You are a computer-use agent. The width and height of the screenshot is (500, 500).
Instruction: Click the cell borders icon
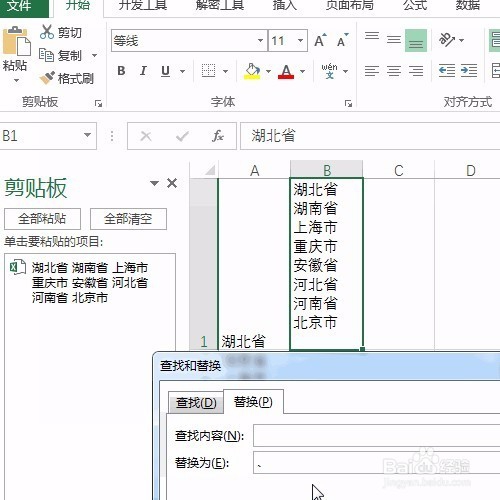click(209, 71)
